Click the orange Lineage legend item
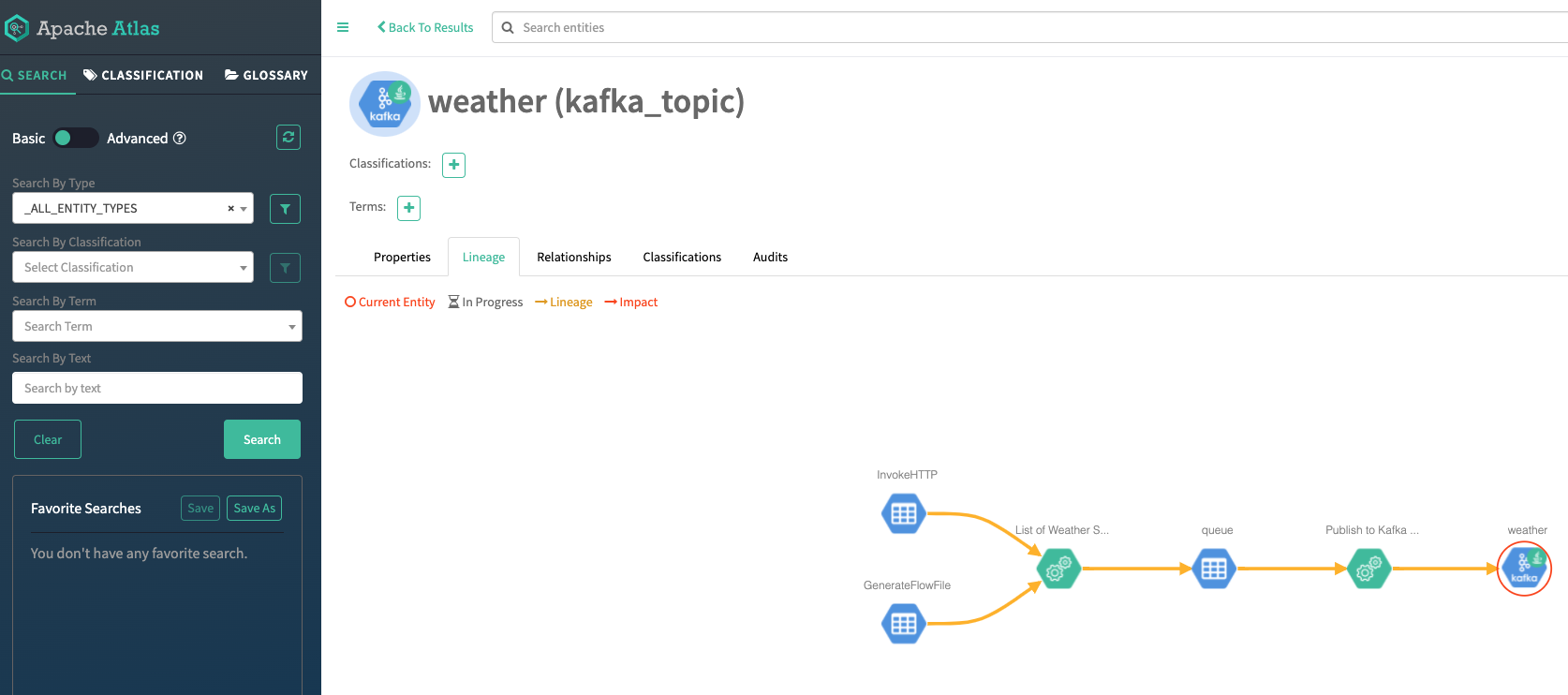The image size is (1568, 695). coord(564,302)
